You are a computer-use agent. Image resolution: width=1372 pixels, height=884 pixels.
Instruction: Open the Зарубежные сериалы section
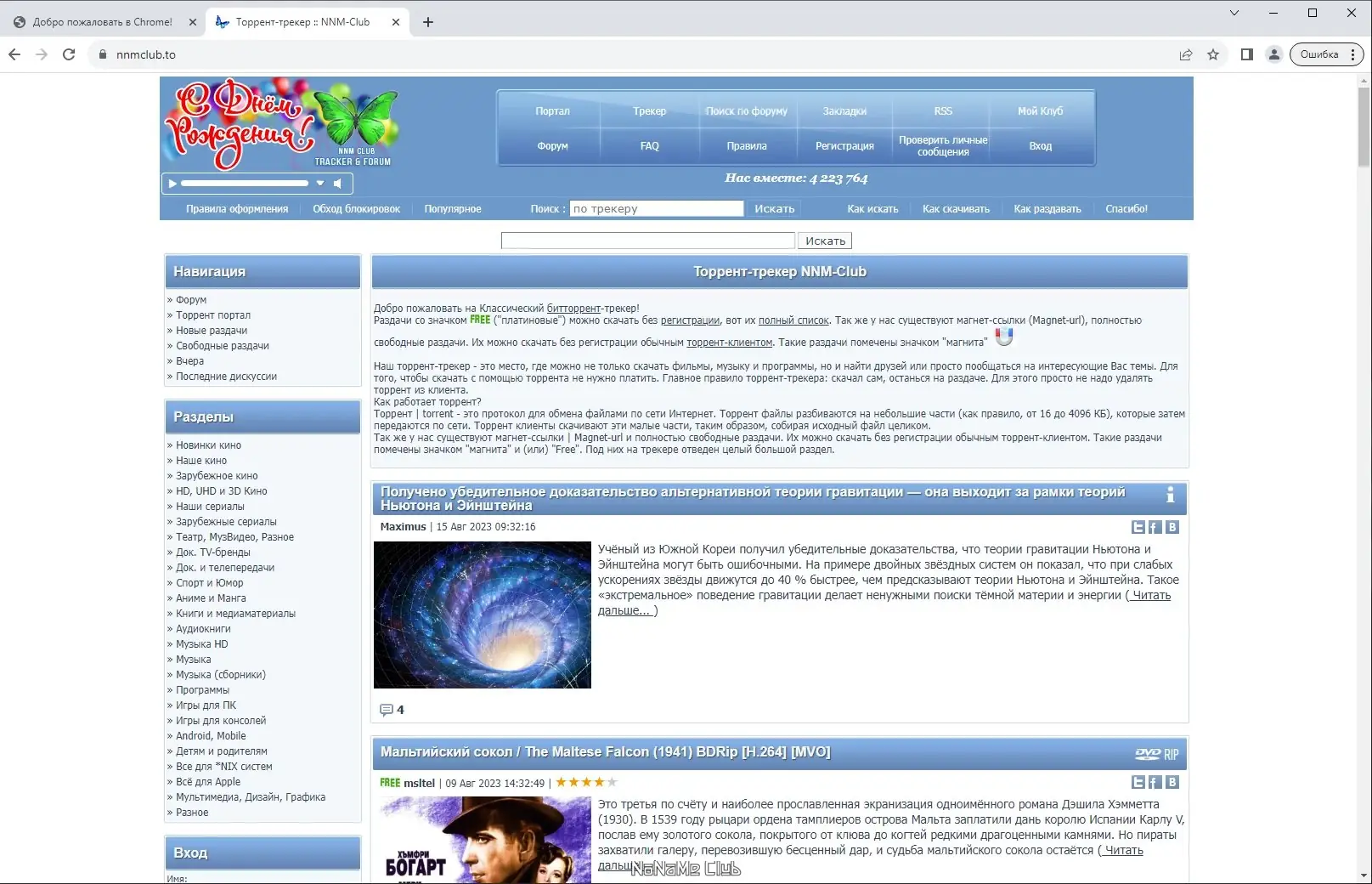(x=226, y=522)
